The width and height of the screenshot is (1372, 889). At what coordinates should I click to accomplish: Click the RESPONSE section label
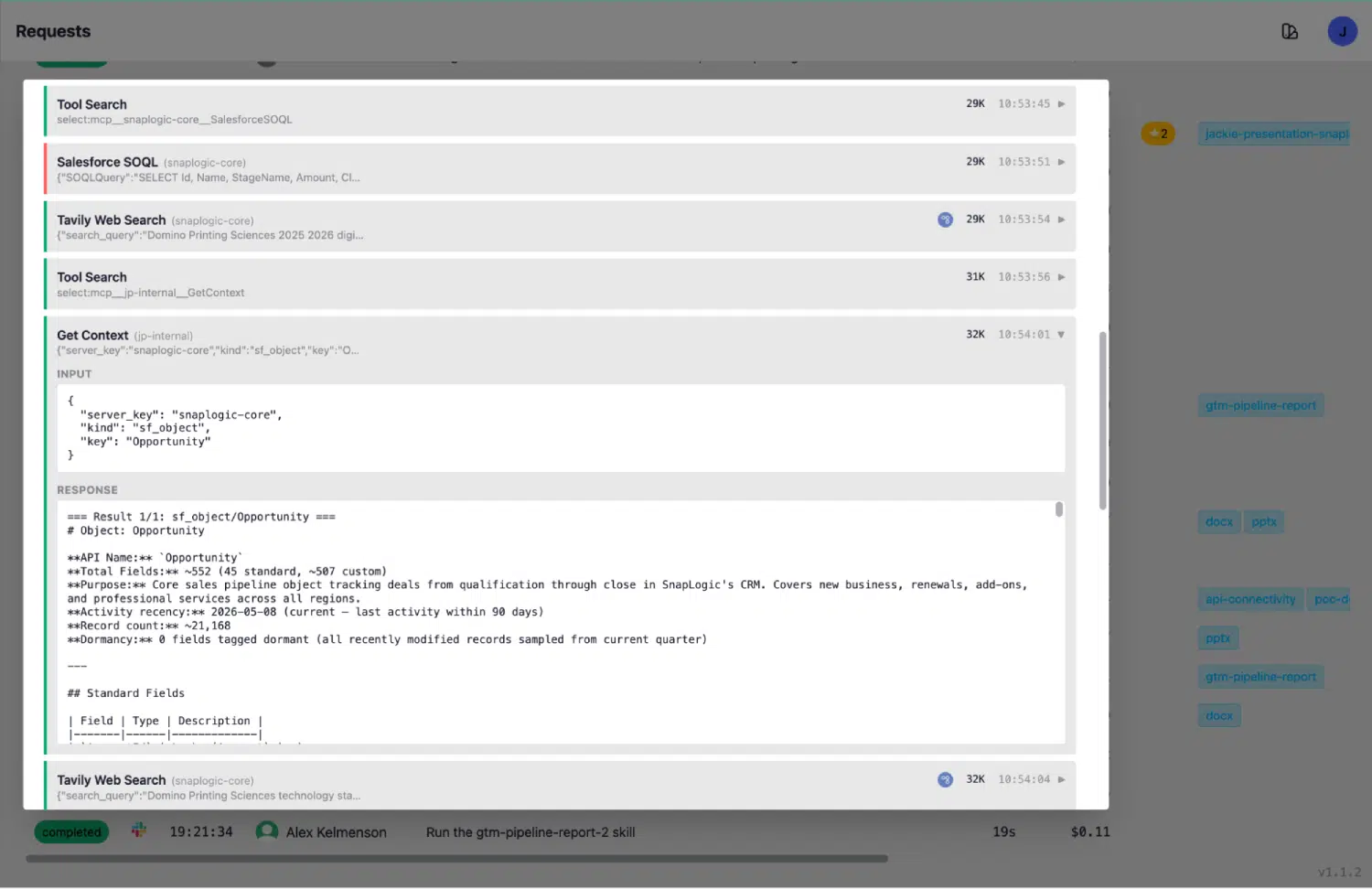click(87, 490)
